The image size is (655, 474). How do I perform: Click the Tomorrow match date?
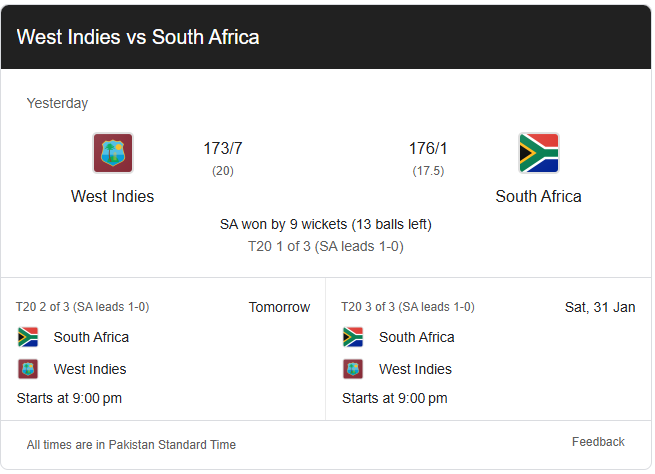pyautogui.click(x=279, y=307)
